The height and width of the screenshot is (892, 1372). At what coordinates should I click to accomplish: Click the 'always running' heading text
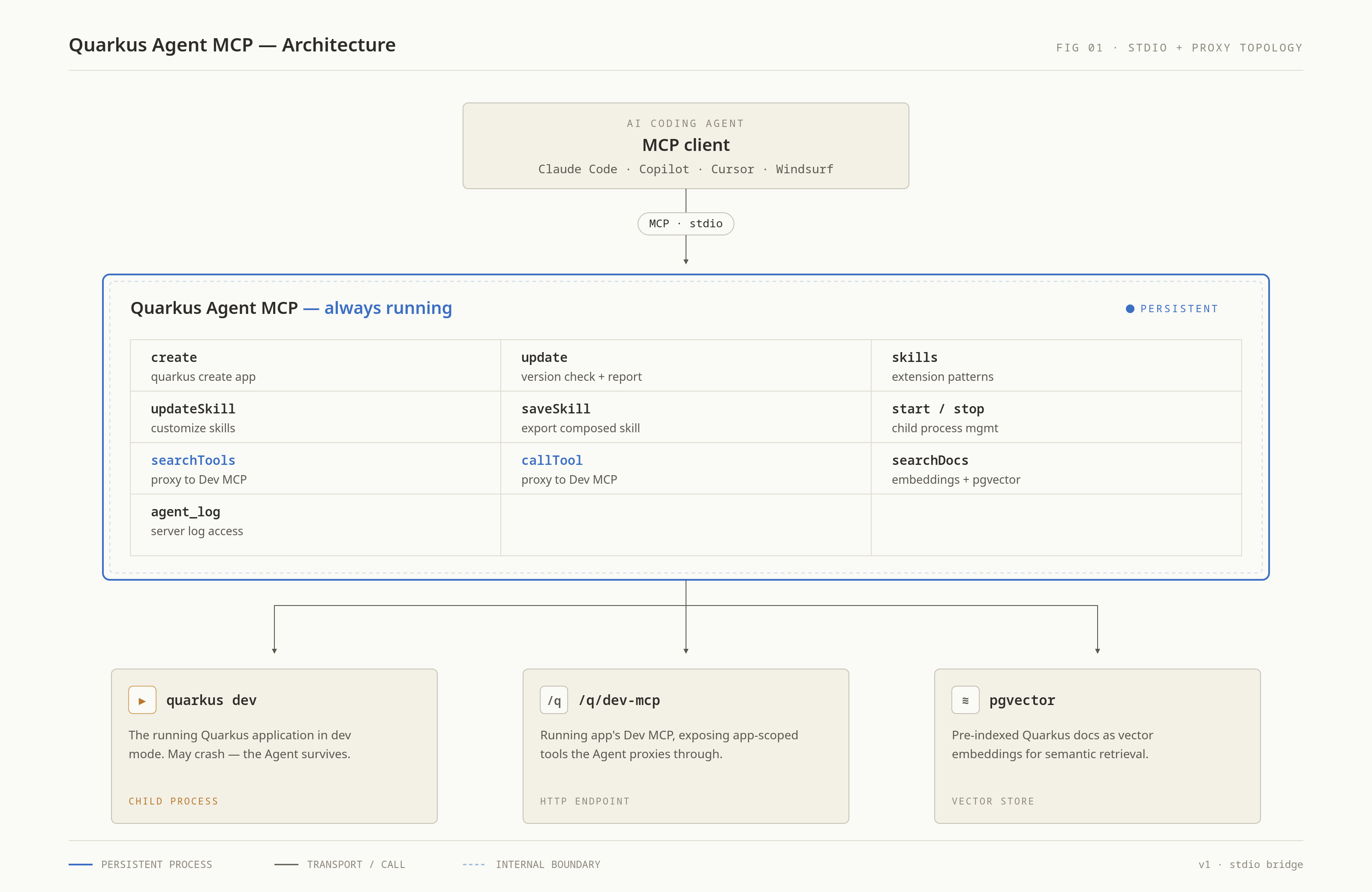tap(388, 308)
